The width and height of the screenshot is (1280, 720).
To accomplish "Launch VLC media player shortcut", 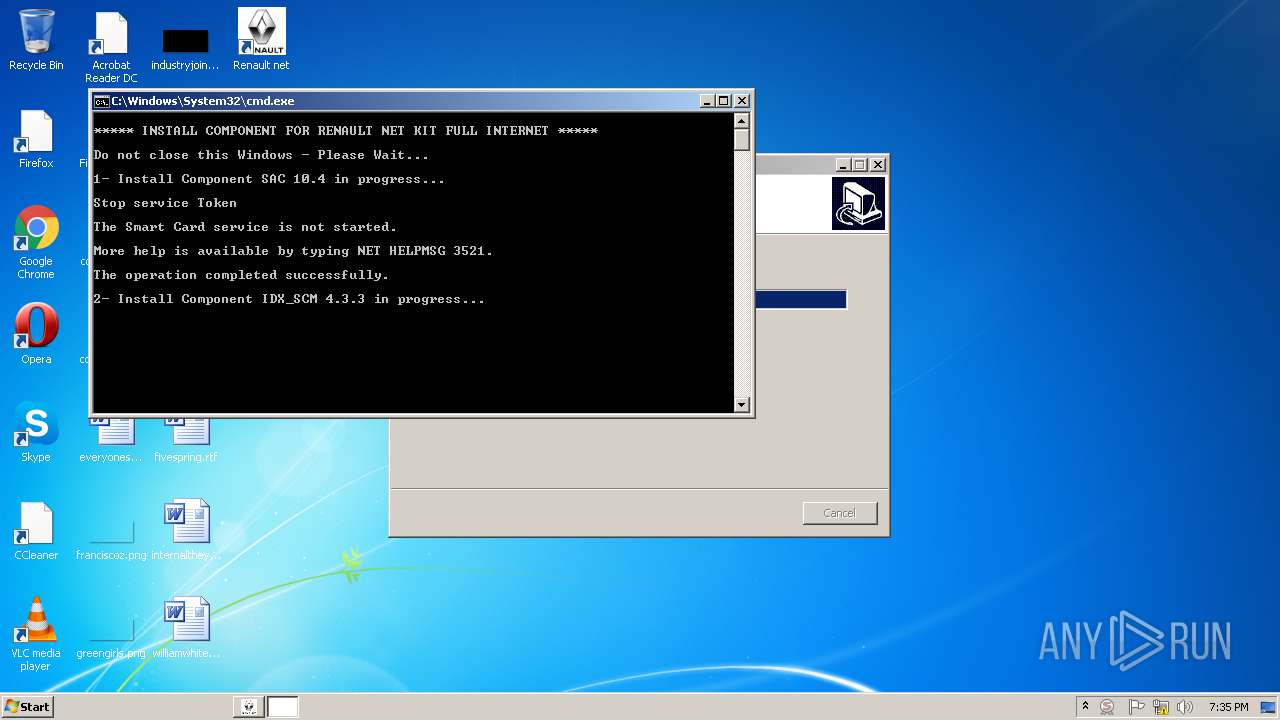I will click(36, 634).
